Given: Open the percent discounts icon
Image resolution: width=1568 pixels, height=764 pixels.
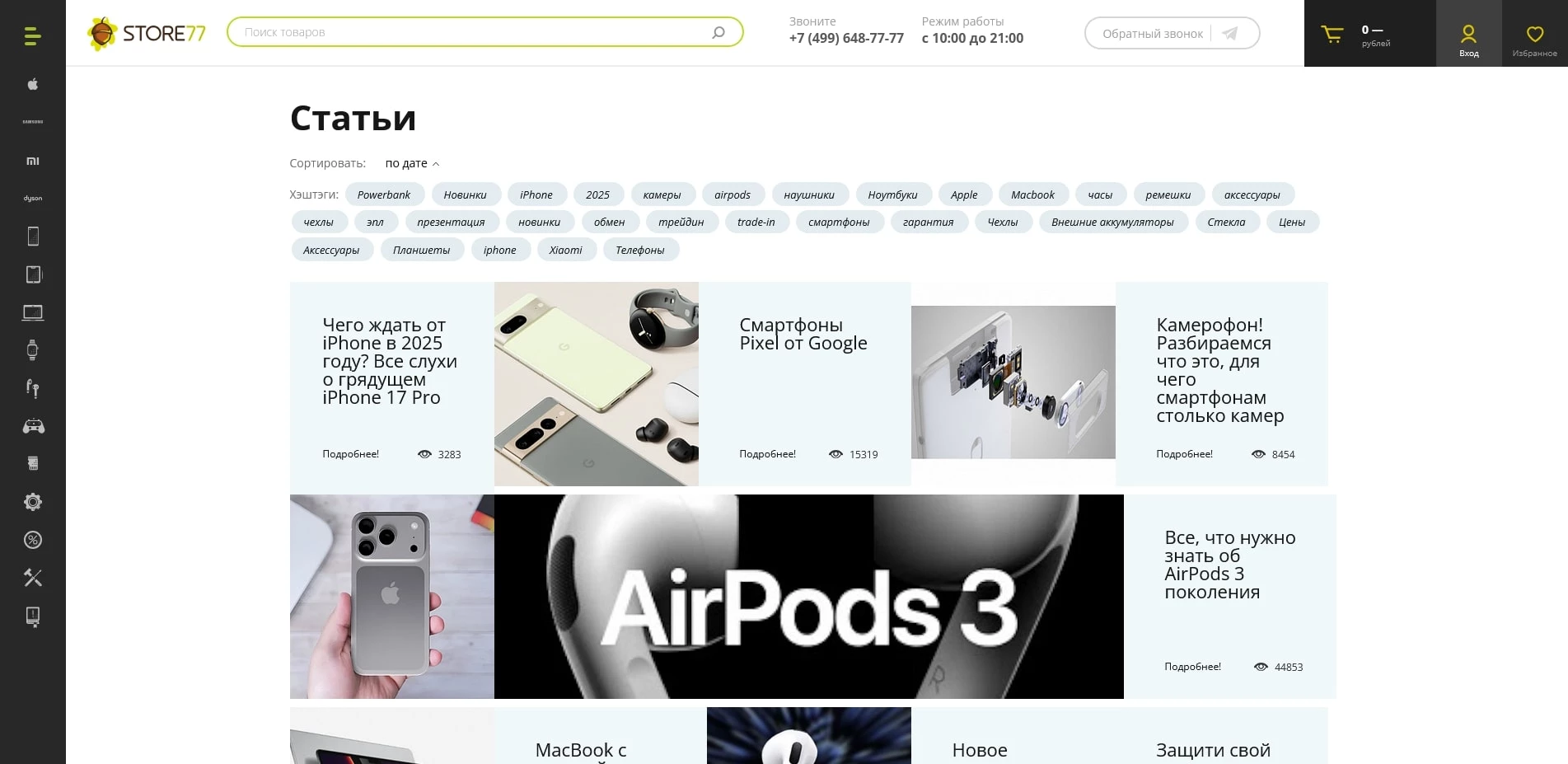Looking at the screenshot, I should point(32,540).
